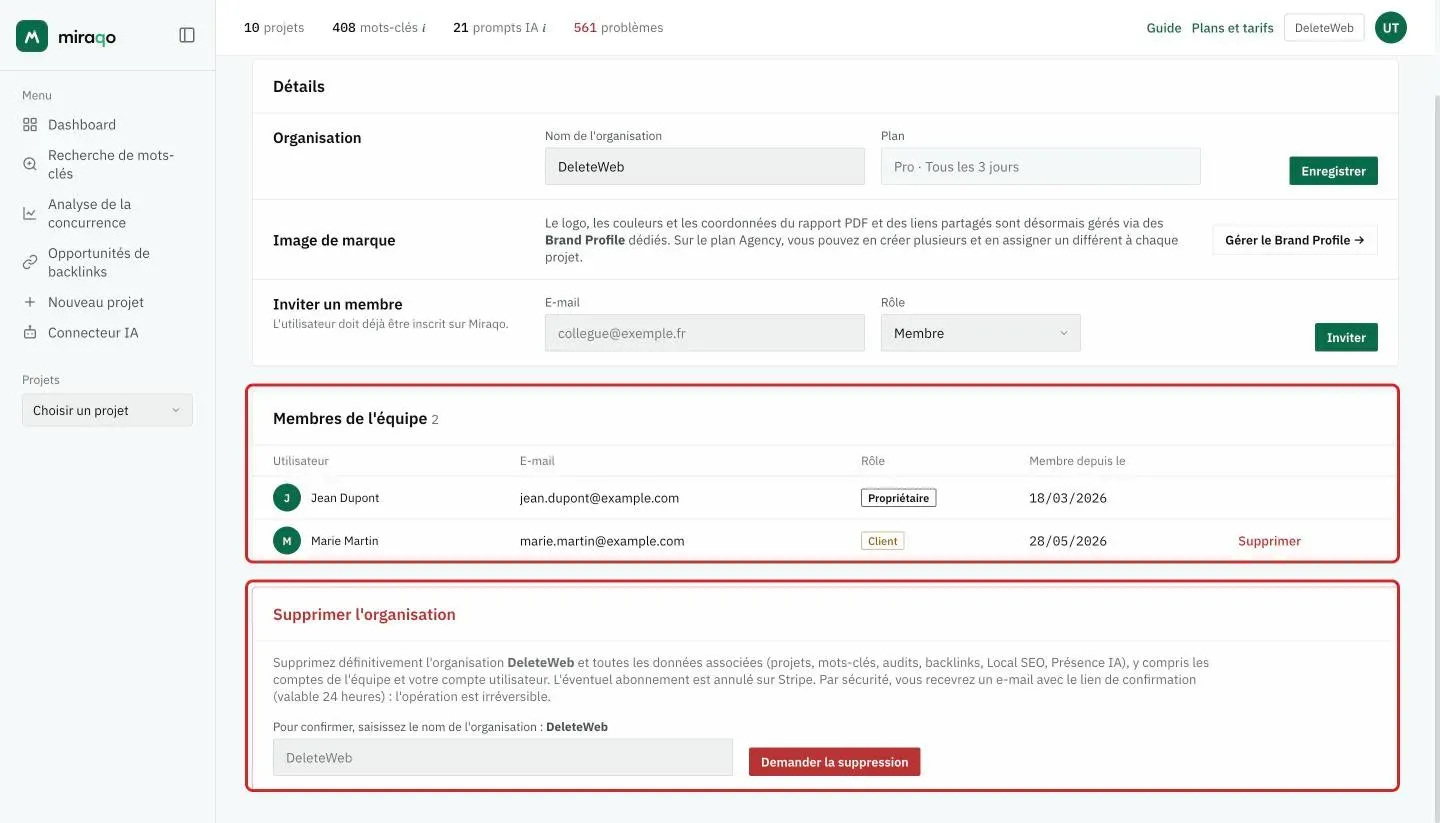Click the DeleteWeb organisation button in header
The image size is (1440, 823).
point(1324,28)
